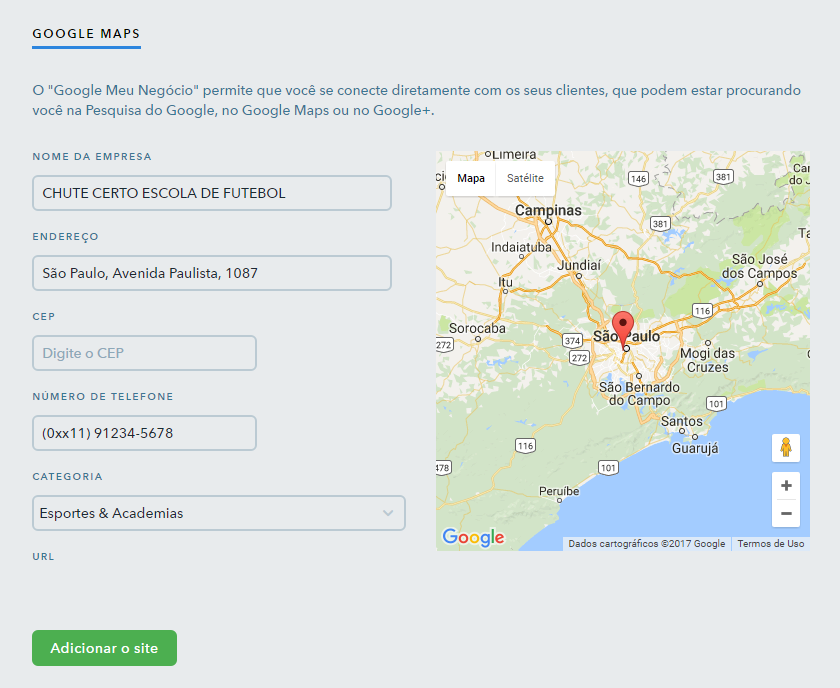840x688 pixels.
Task: Click the Sorocaba label on the map
Action: pyautogui.click(x=477, y=328)
